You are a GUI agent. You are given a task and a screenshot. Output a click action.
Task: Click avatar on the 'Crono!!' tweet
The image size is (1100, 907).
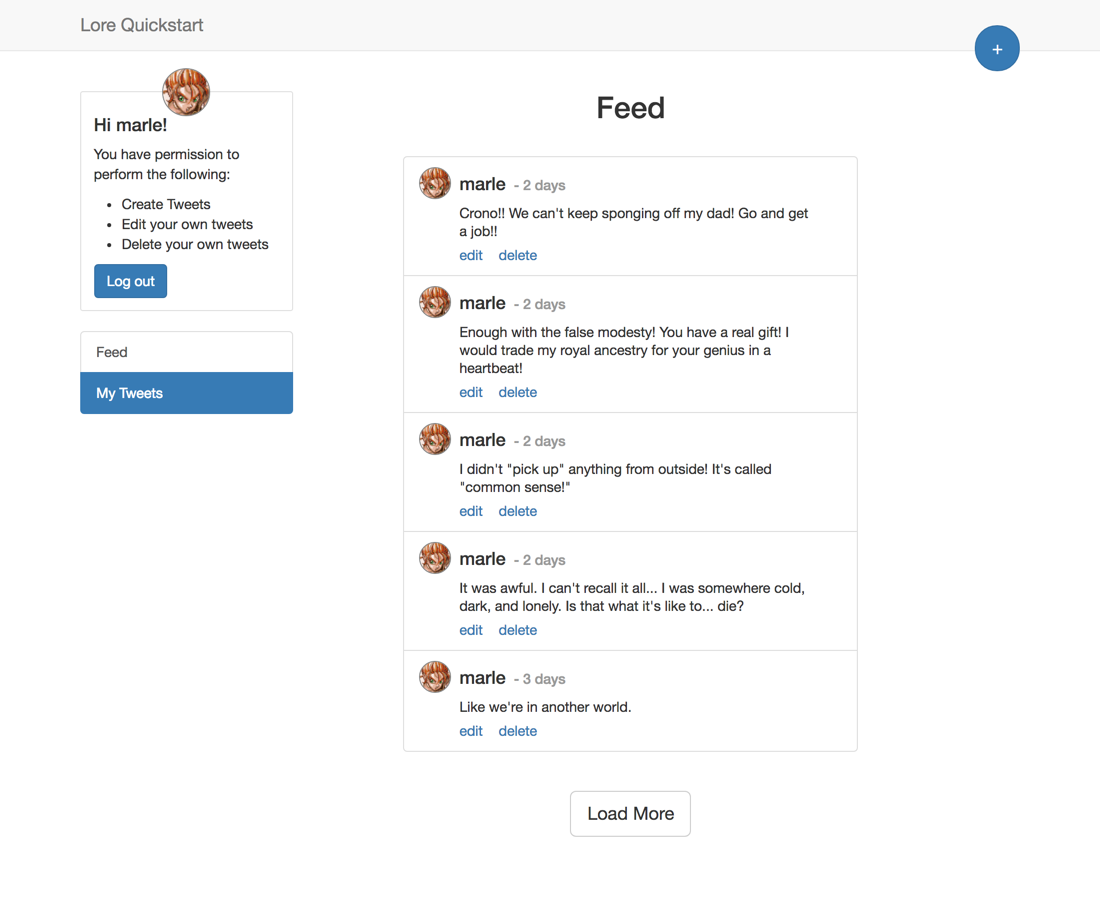pyautogui.click(x=435, y=183)
